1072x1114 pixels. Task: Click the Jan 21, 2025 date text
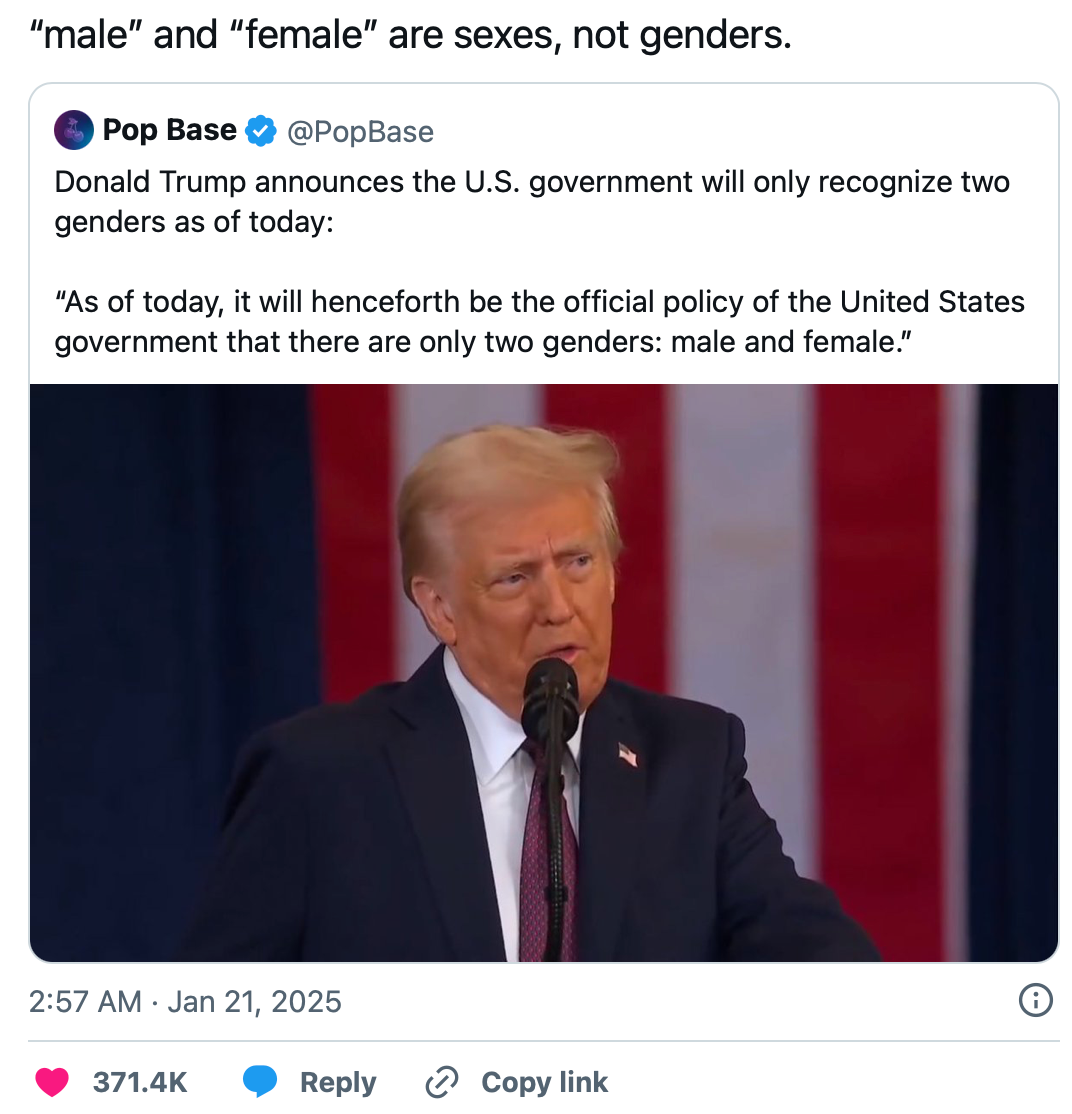[254, 1001]
